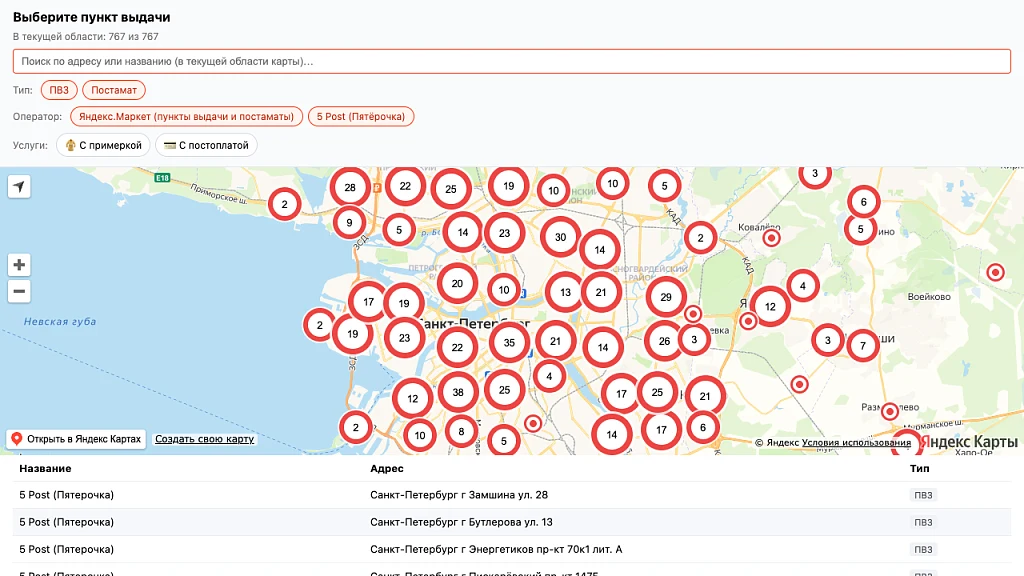Open Условия использования link

(x=856, y=442)
